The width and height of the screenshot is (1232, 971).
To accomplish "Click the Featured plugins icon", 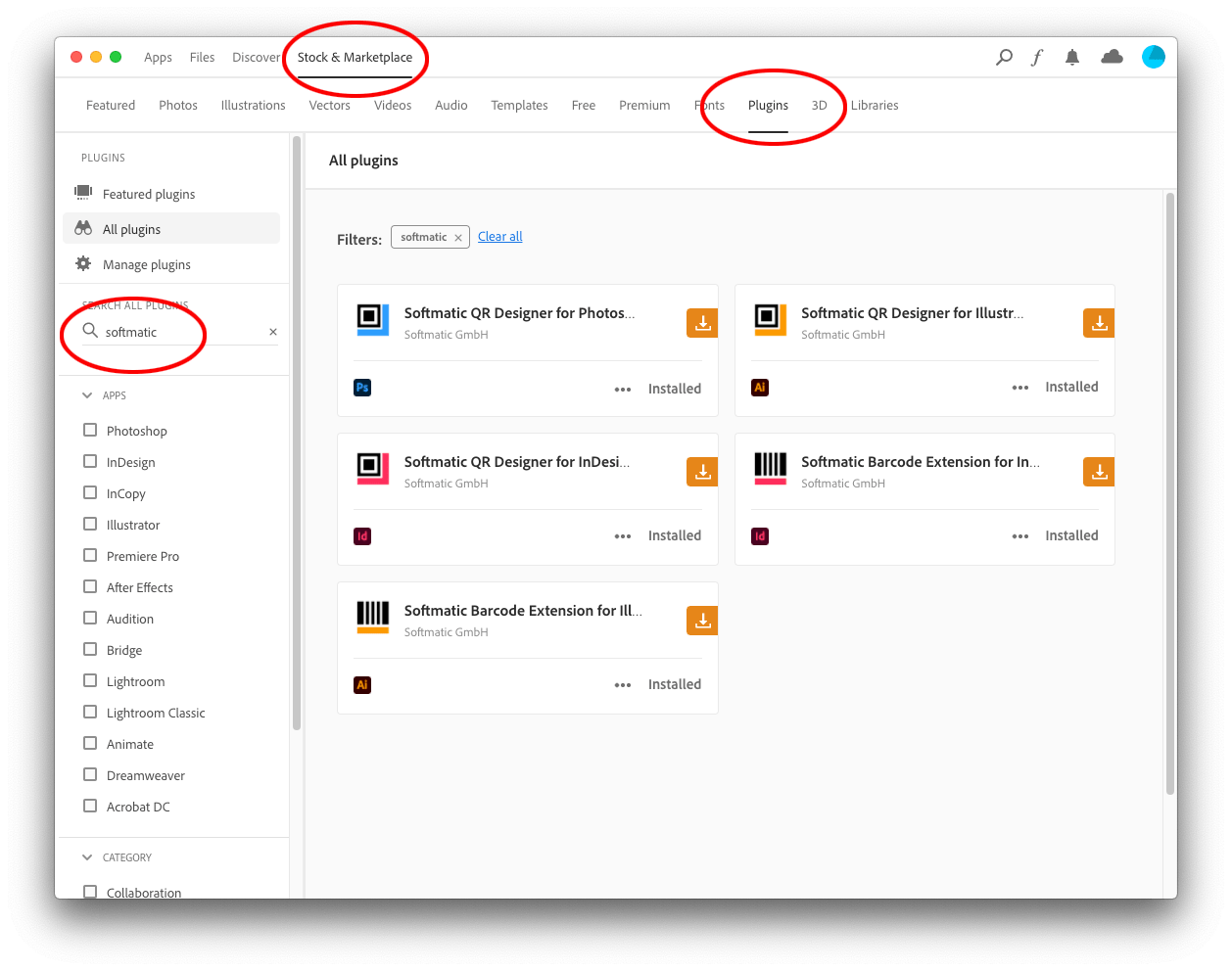I will tap(83, 193).
